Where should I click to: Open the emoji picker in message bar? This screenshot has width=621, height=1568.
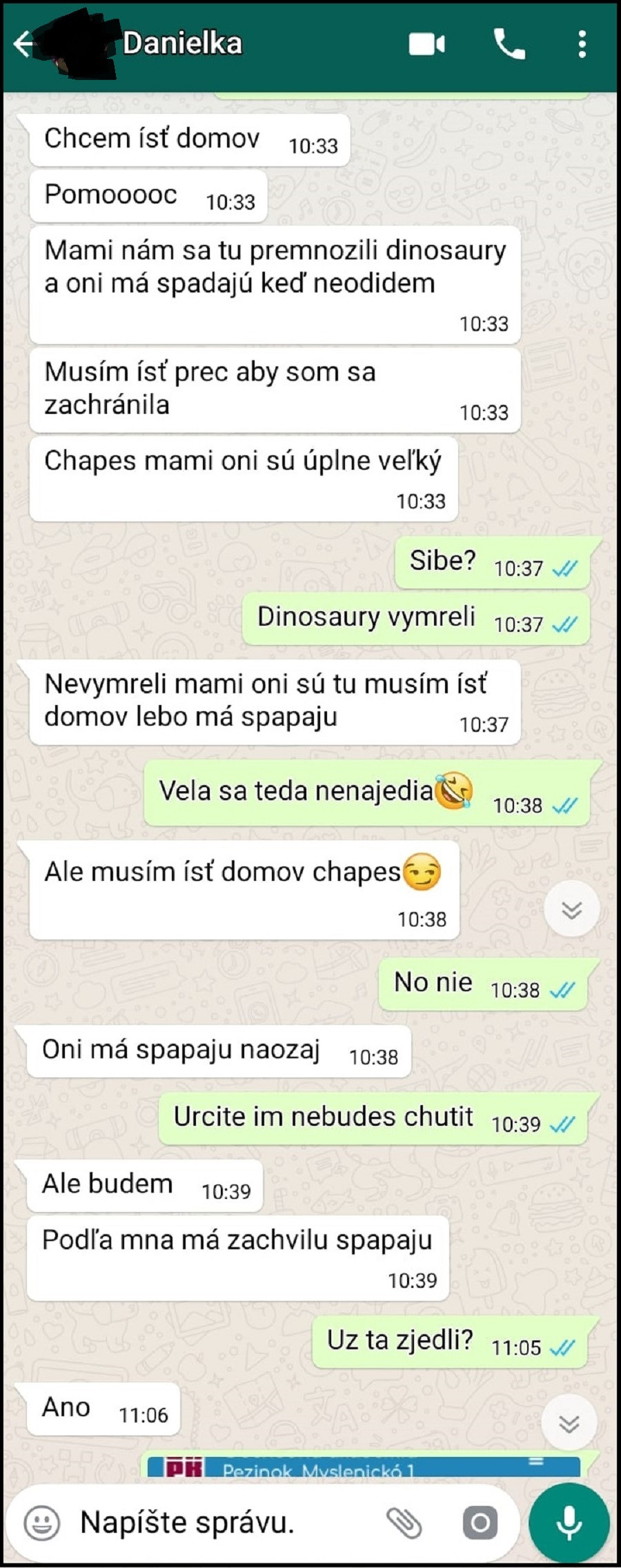[42, 1522]
